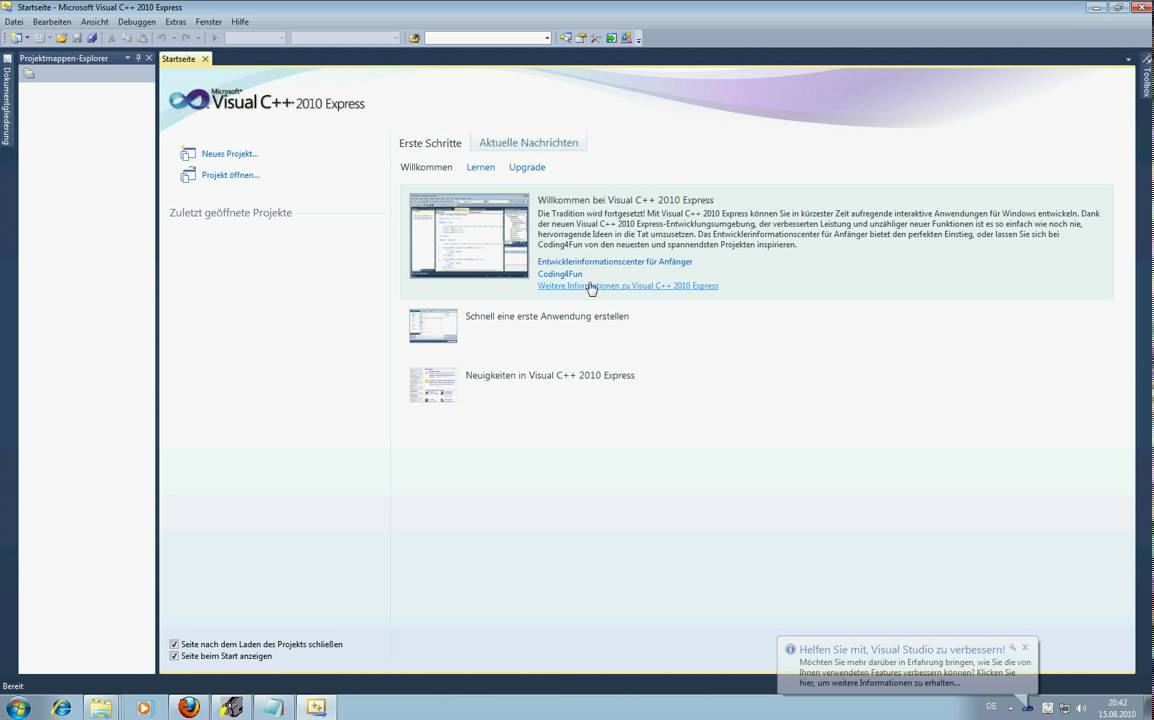The height and width of the screenshot is (720, 1154).
Task: Click the wrench icon in feedback balloon
Action: [1013, 647]
